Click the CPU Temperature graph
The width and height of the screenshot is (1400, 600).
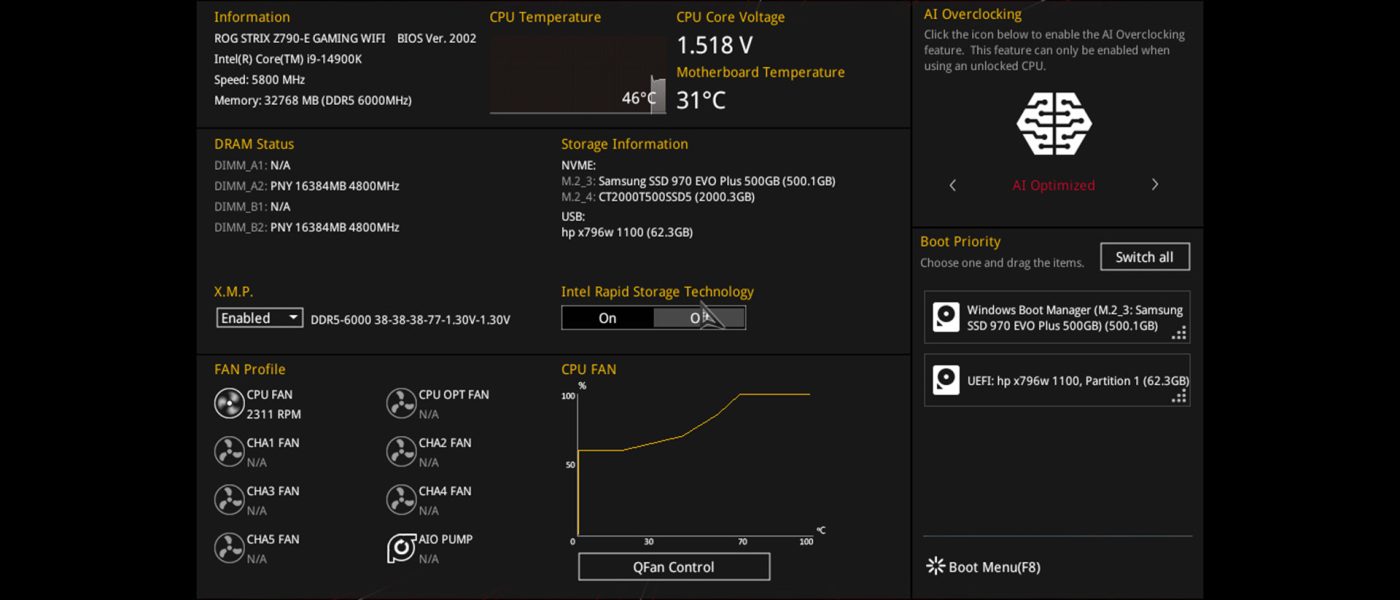click(x=577, y=75)
